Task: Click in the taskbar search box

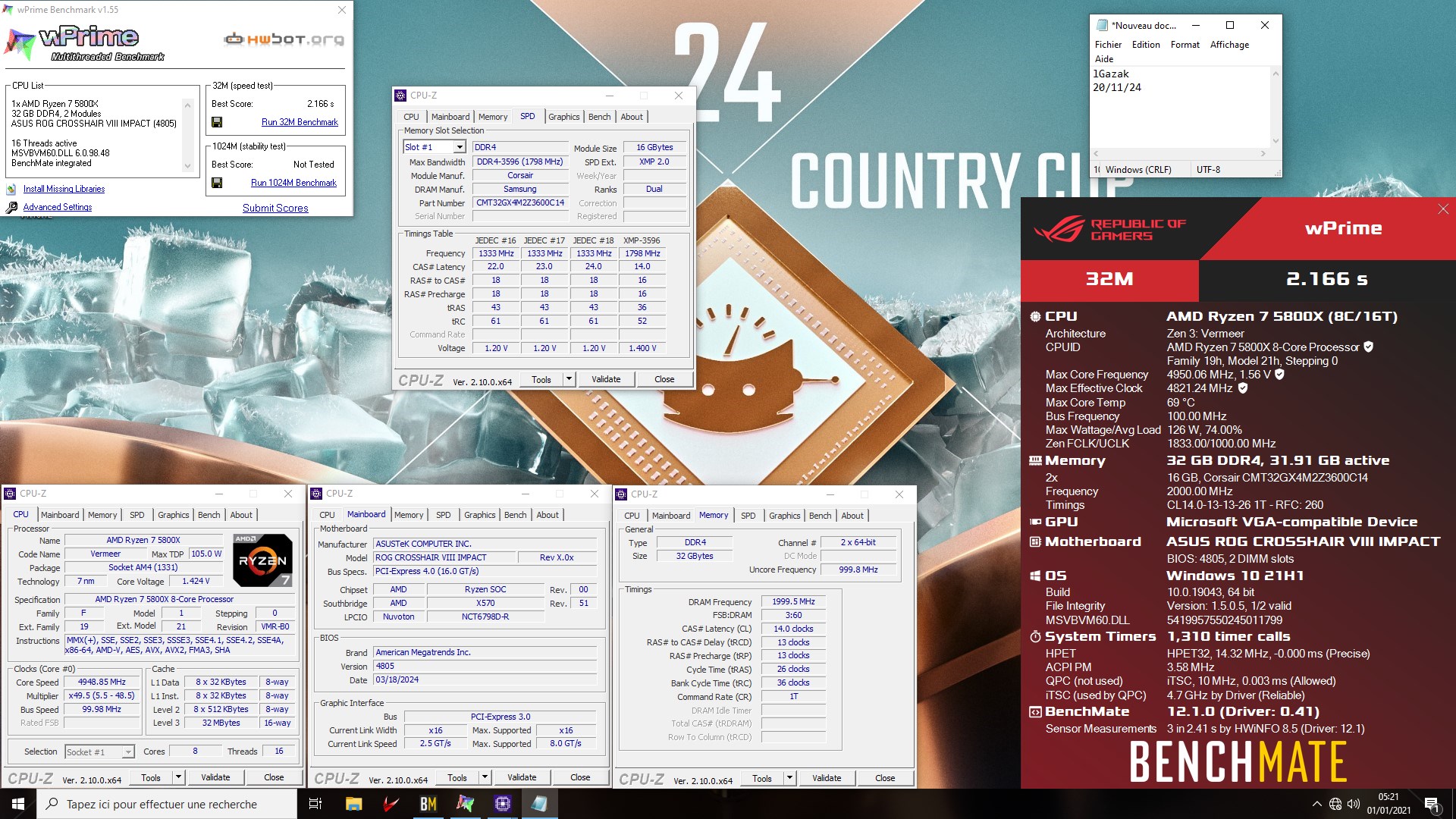Action: (167, 804)
